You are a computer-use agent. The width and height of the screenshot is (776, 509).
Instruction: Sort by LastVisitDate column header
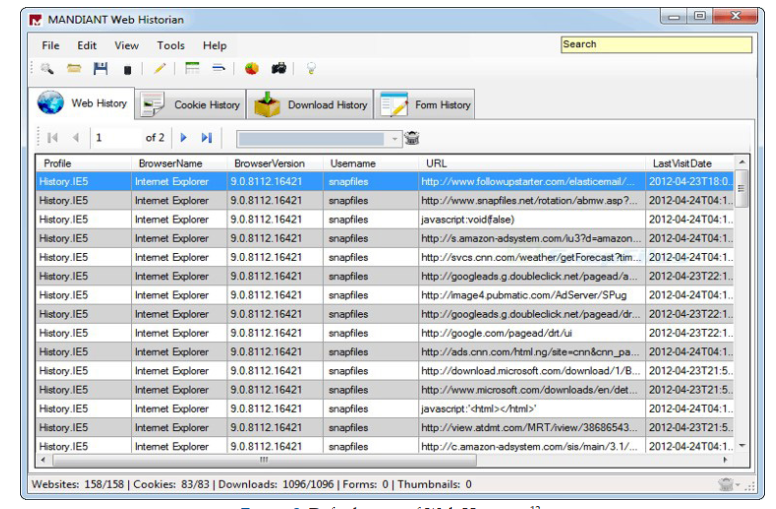click(x=689, y=163)
